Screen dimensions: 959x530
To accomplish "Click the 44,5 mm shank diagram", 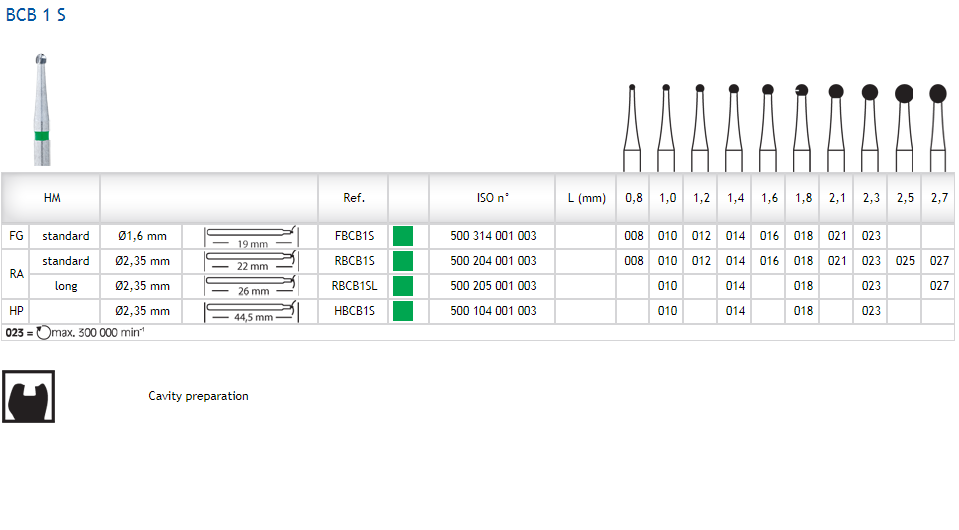I will click(251, 311).
